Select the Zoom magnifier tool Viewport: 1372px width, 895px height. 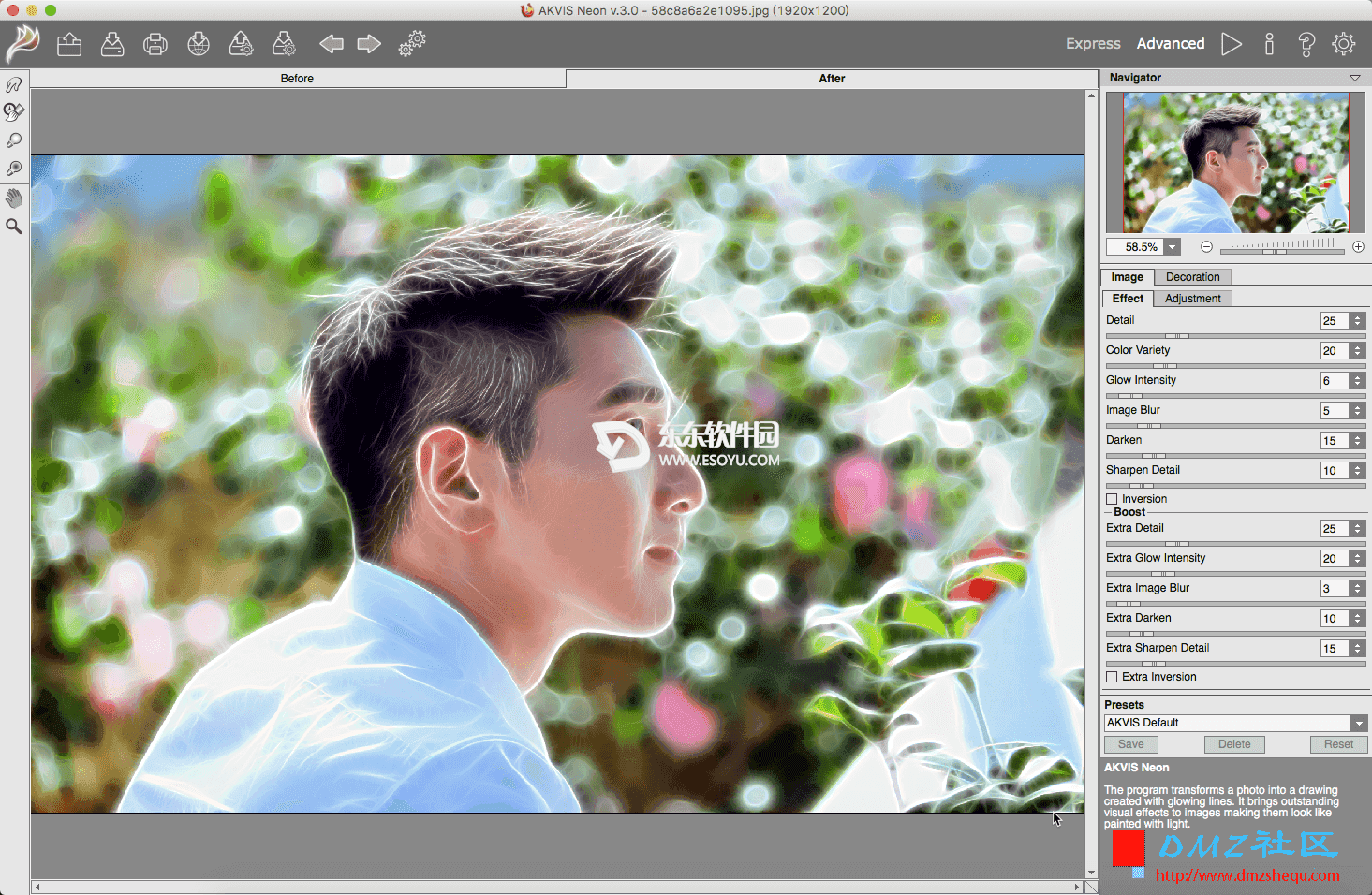click(x=14, y=226)
